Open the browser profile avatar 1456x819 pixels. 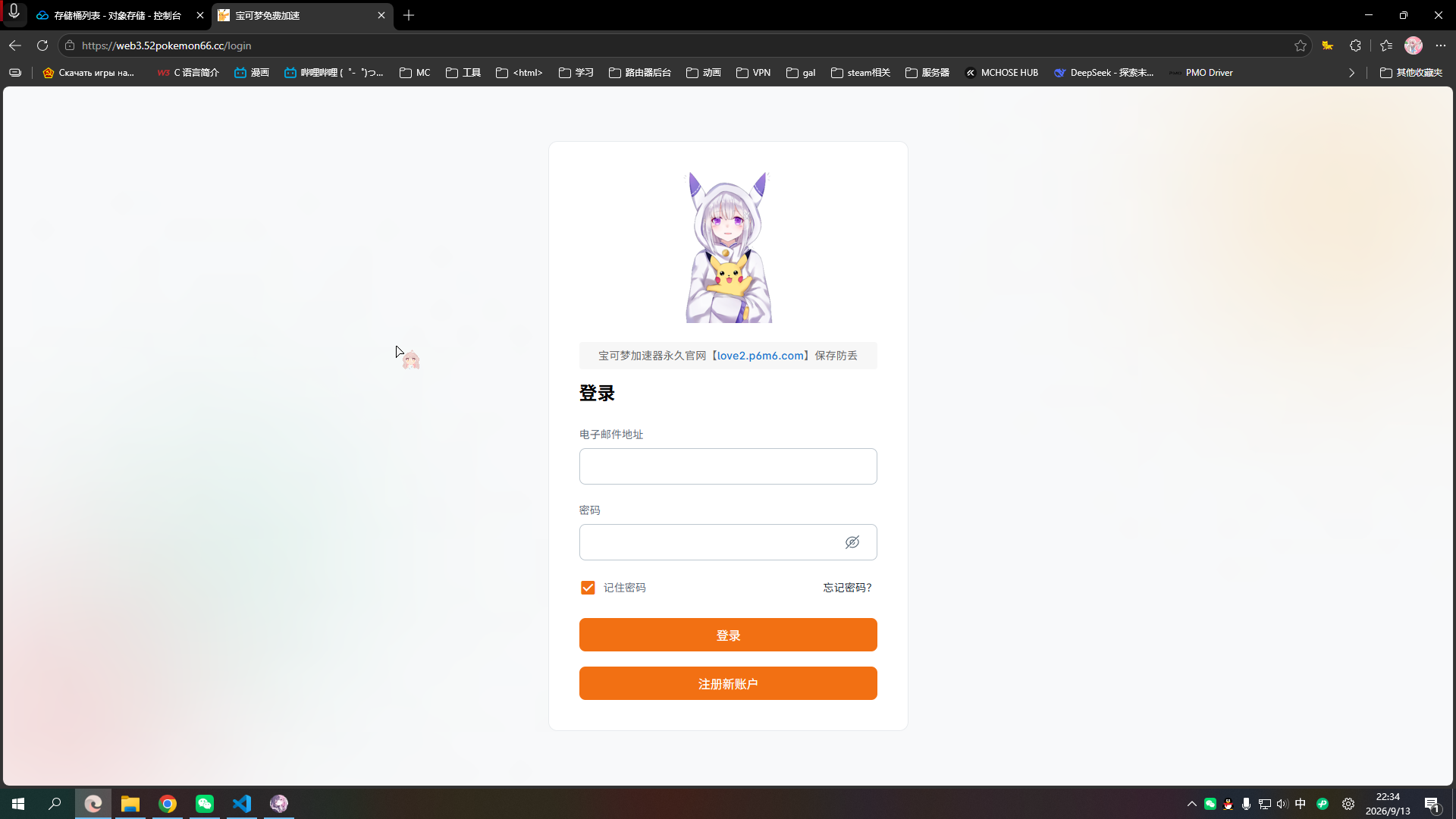pyautogui.click(x=1414, y=45)
